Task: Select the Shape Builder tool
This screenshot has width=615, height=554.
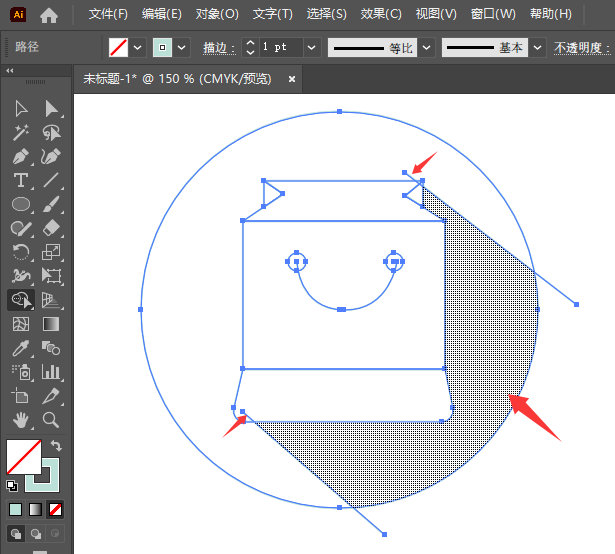Action: [x=21, y=300]
